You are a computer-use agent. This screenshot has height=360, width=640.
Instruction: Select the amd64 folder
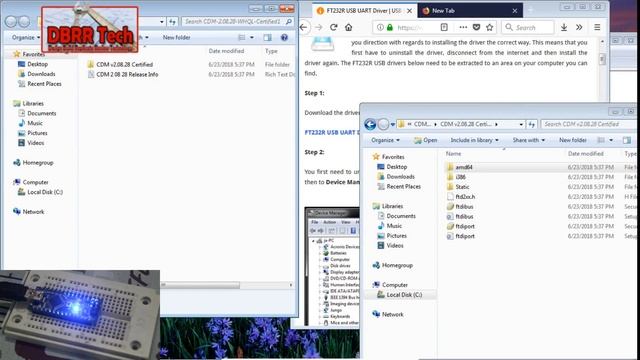pos(464,167)
